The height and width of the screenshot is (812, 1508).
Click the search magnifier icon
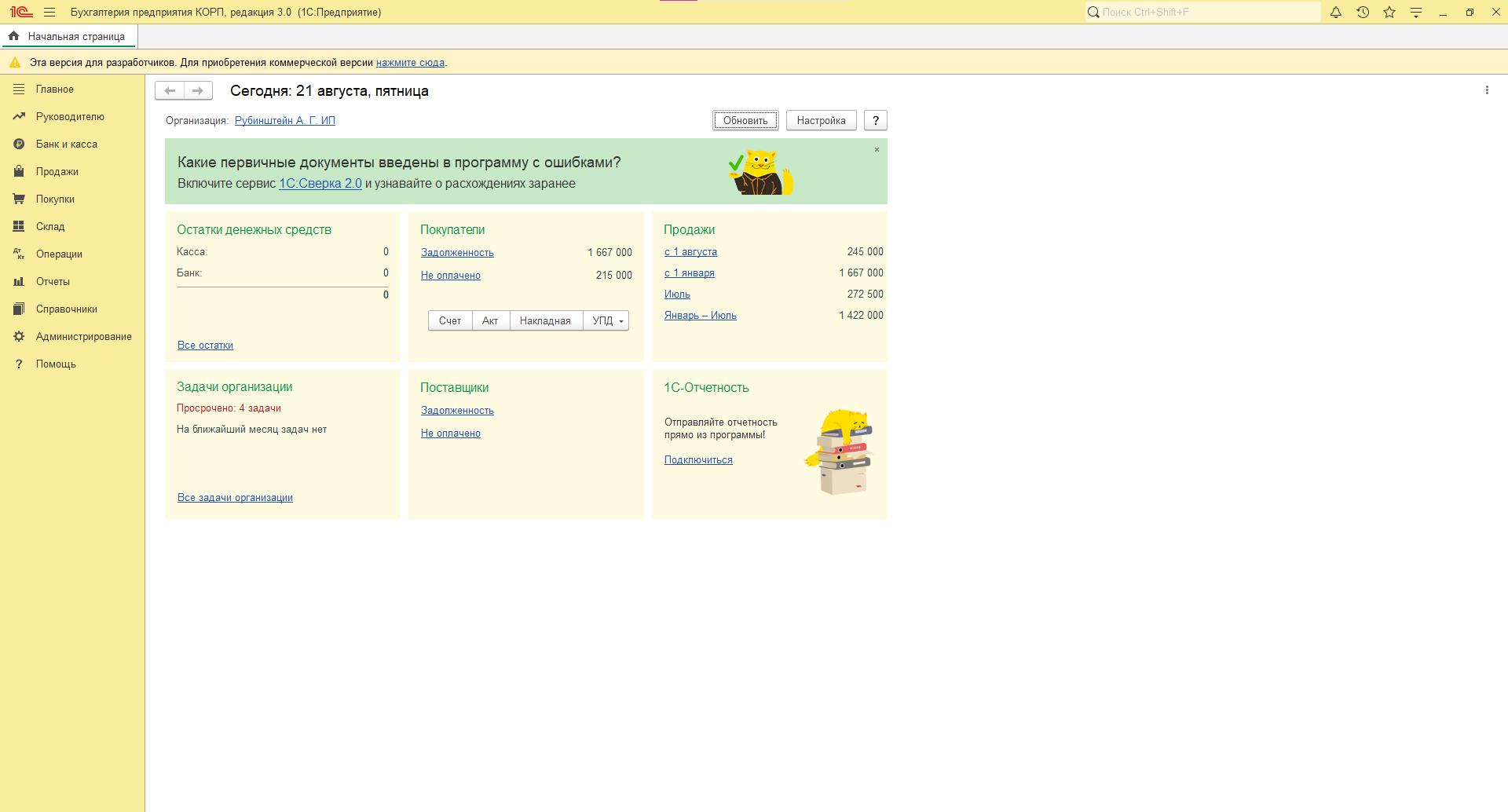[1093, 13]
